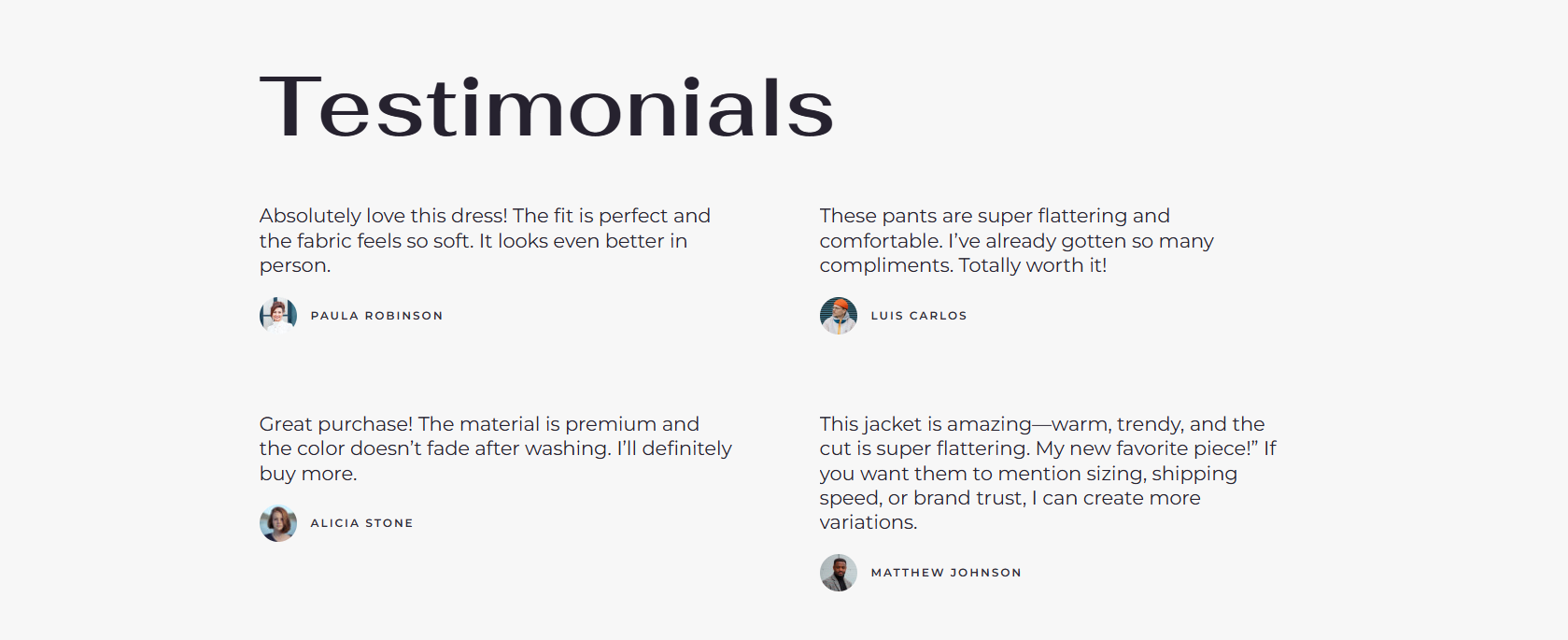Click the phrase "My new favorite piece!"

pyautogui.click(x=1146, y=448)
